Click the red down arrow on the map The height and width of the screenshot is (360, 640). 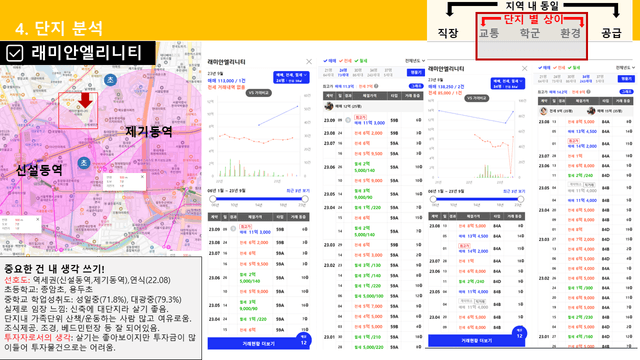(85, 100)
